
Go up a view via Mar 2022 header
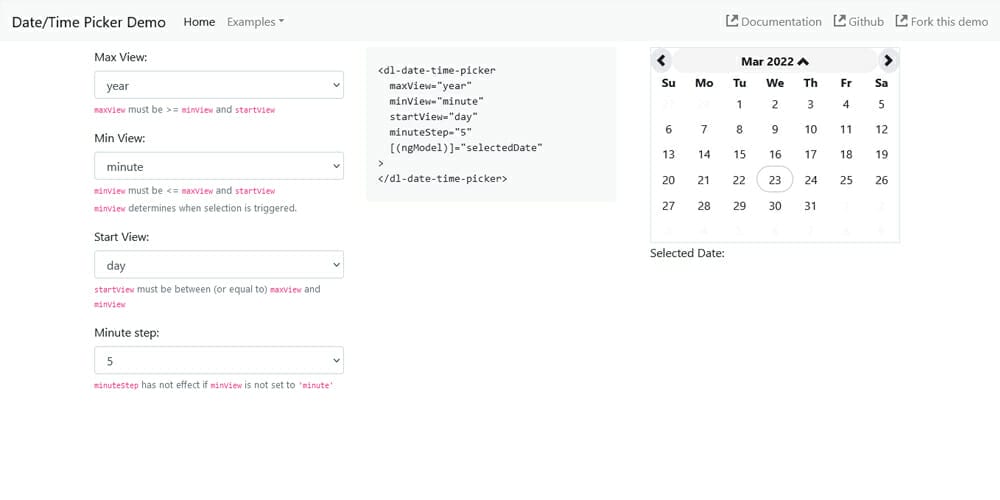pos(775,61)
